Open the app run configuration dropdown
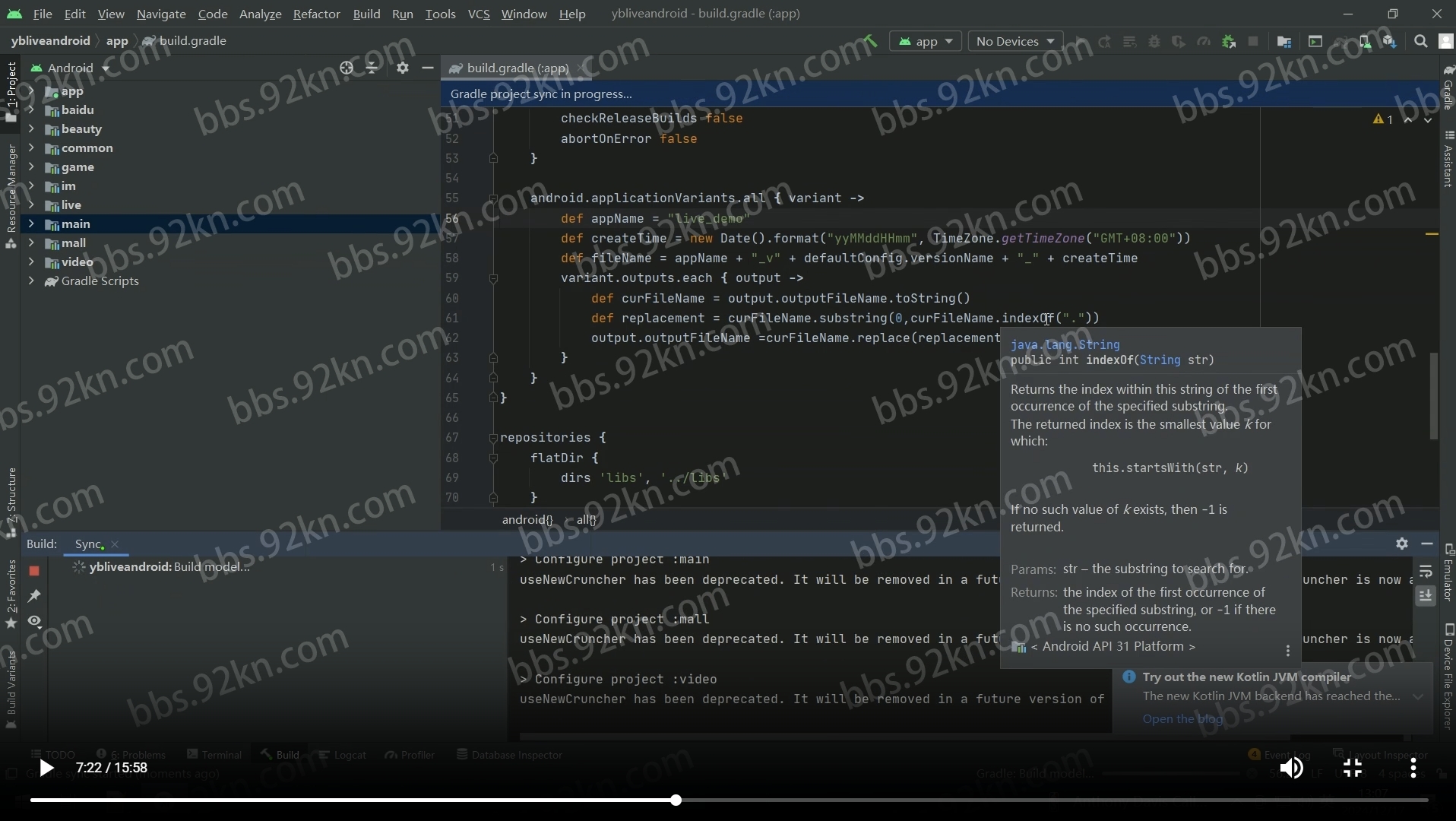The width and height of the screenshot is (1456, 821). [926, 41]
